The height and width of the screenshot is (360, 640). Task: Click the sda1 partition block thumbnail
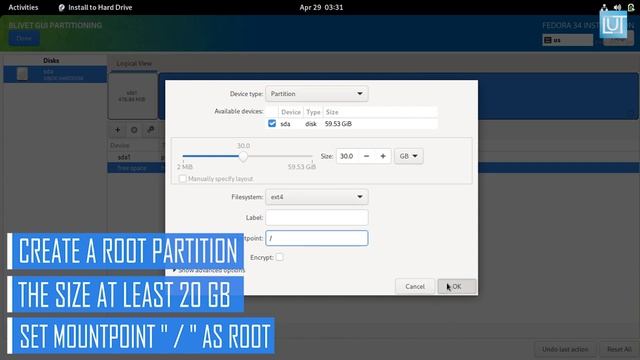[x=132, y=96]
